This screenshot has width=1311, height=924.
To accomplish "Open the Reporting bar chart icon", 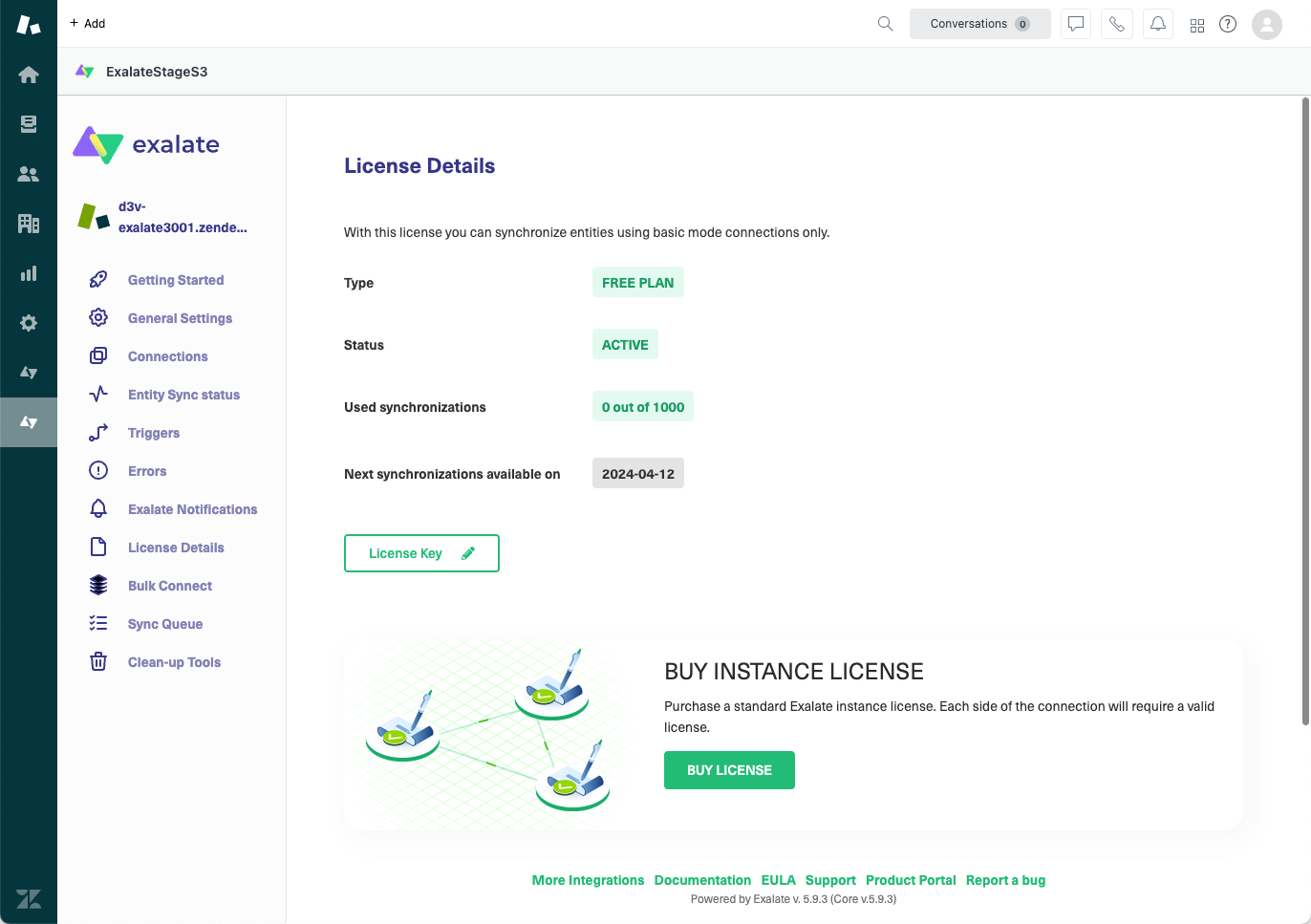I will pos(29,273).
